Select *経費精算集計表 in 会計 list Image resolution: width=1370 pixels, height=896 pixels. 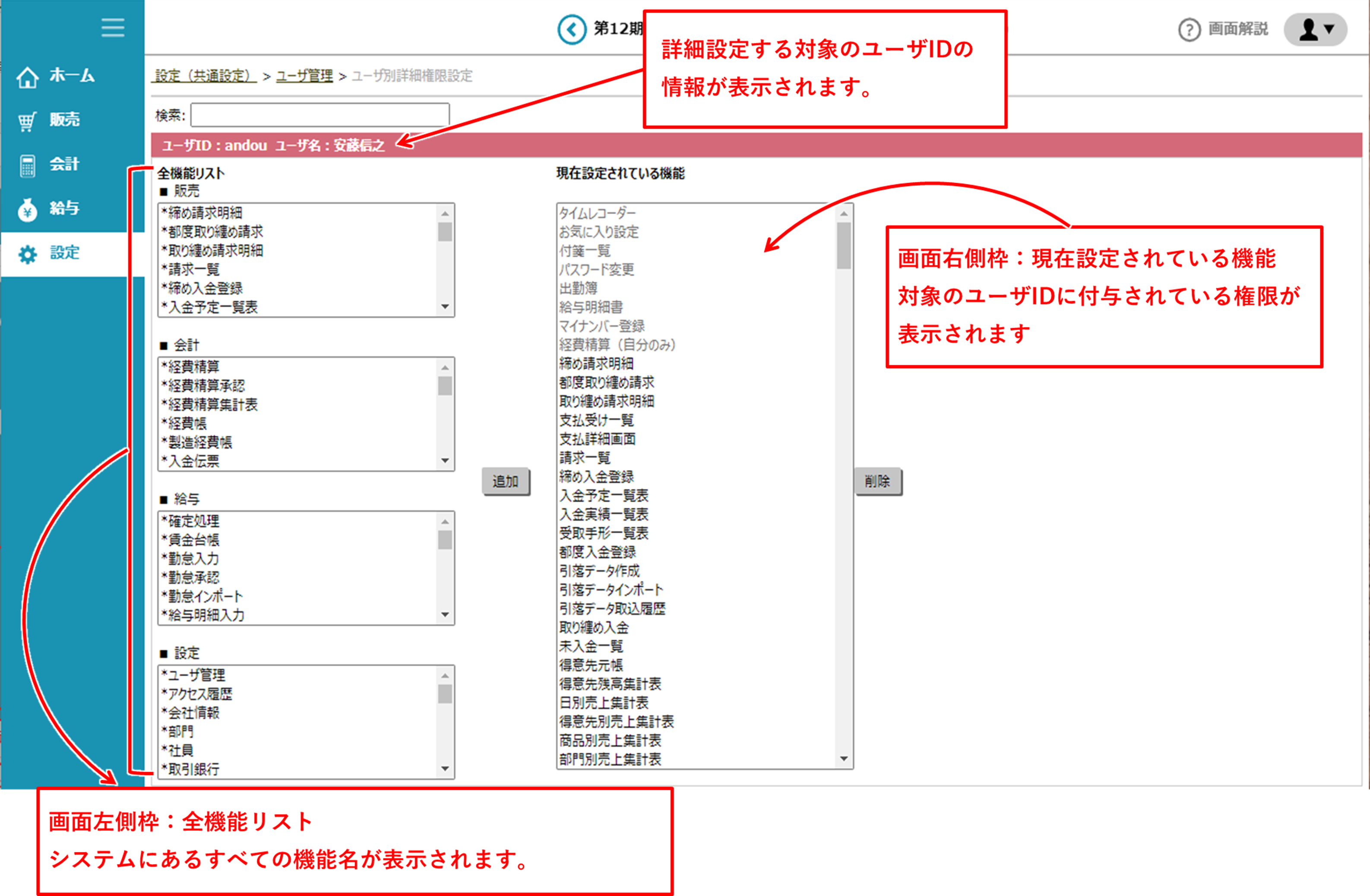(297, 405)
